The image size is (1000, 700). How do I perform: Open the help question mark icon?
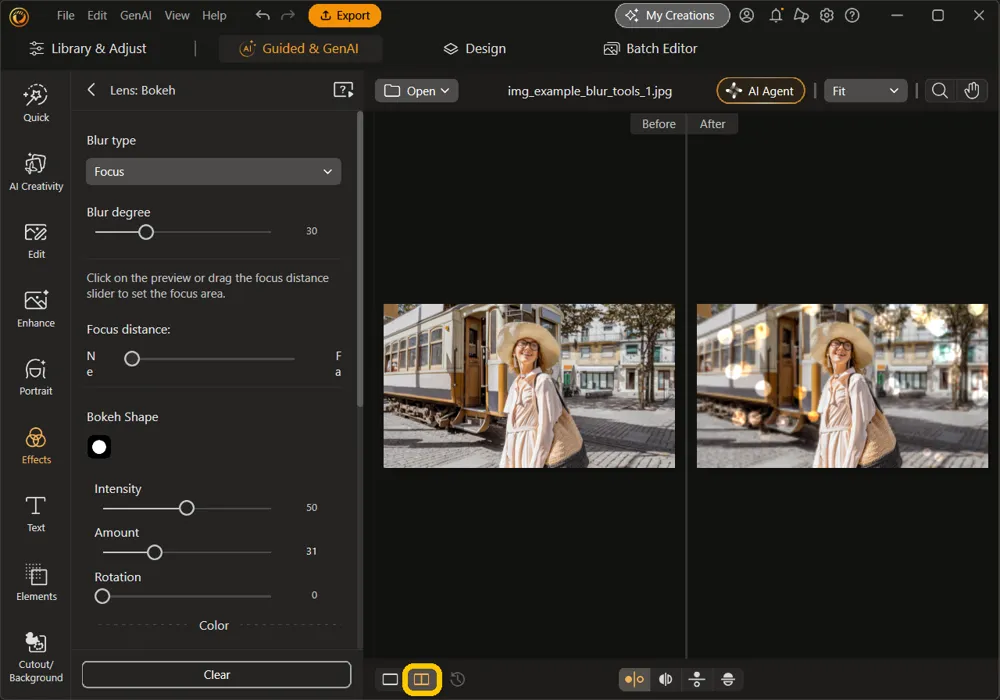(x=852, y=15)
